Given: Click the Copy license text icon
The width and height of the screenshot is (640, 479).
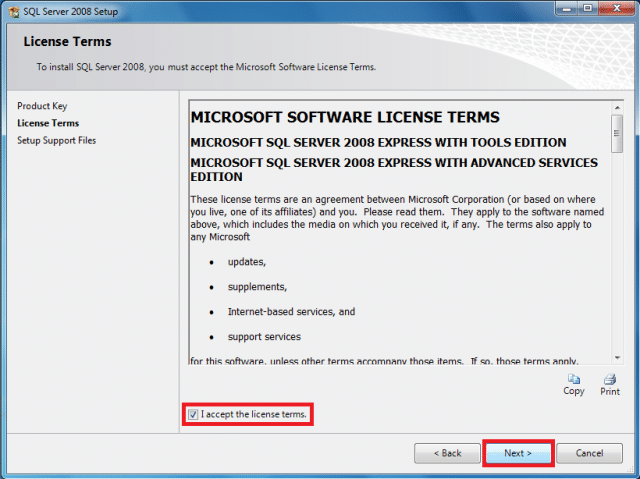Looking at the screenshot, I should (573, 385).
